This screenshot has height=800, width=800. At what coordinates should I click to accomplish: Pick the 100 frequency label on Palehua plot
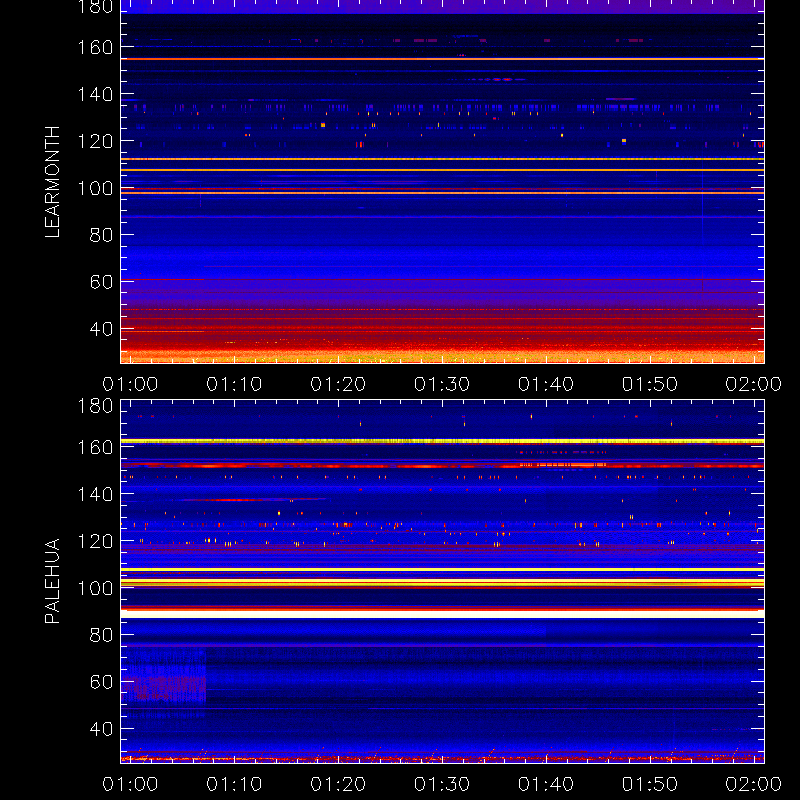tap(95, 588)
